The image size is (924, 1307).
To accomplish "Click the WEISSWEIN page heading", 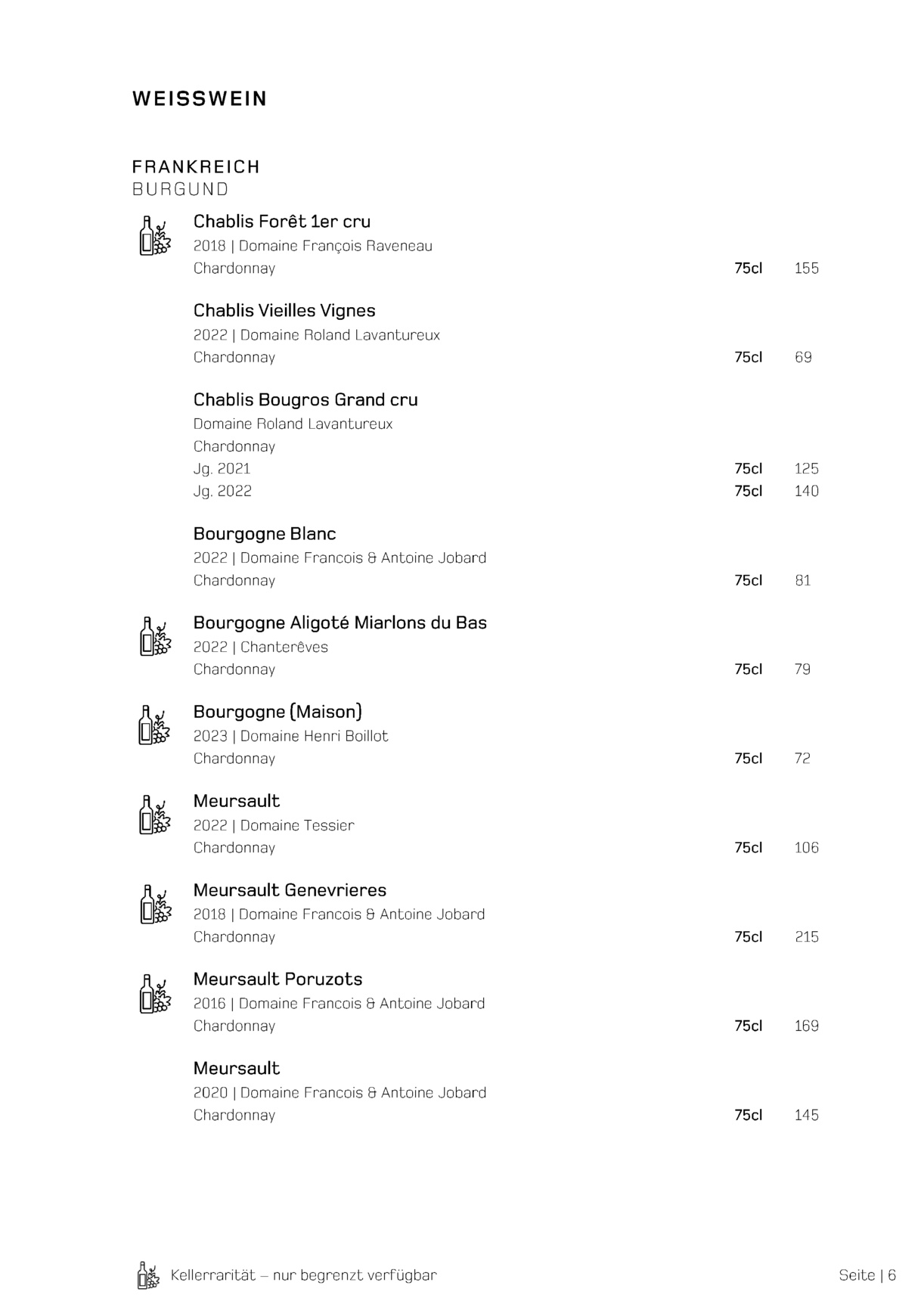I will click(200, 99).
